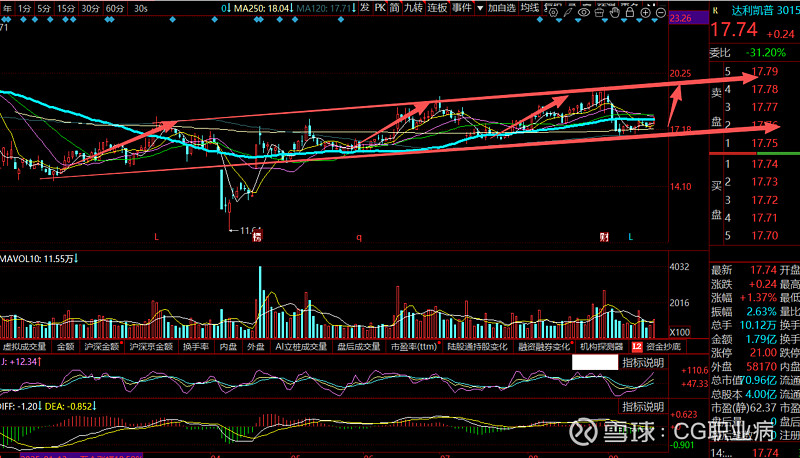This screenshot has width=800, height=458.
Task: Click sell level 5 price 17.79
Action: [764, 72]
